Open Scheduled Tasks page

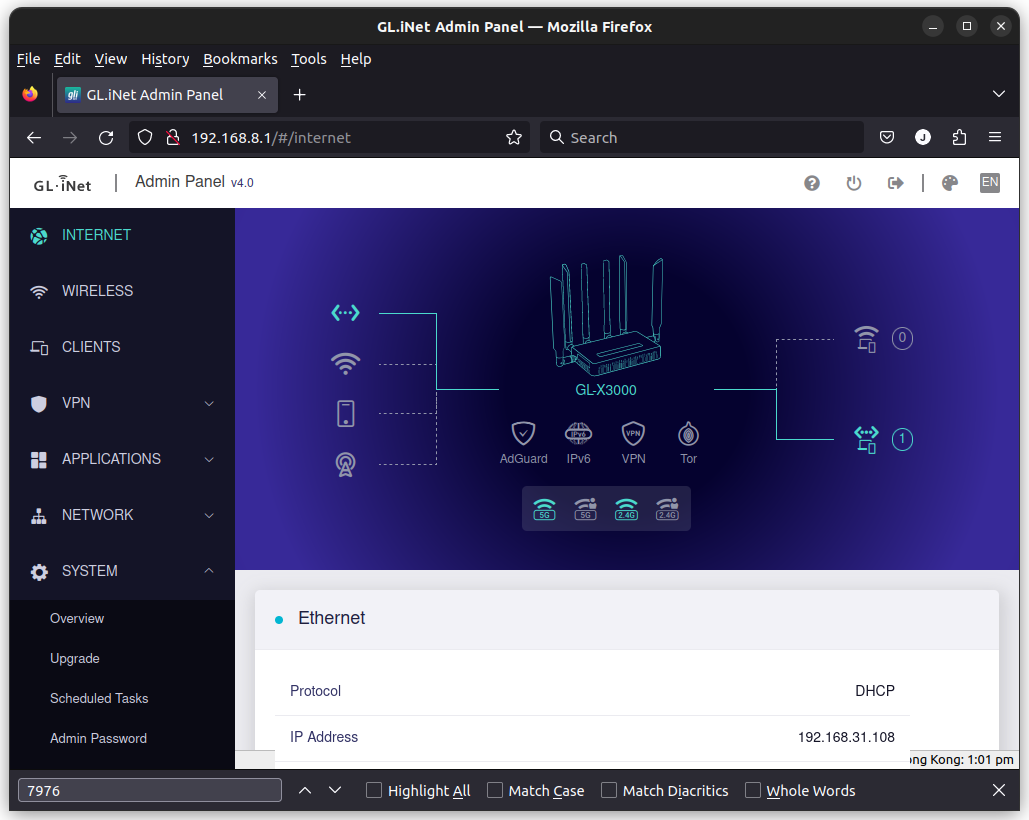(99, 699)
